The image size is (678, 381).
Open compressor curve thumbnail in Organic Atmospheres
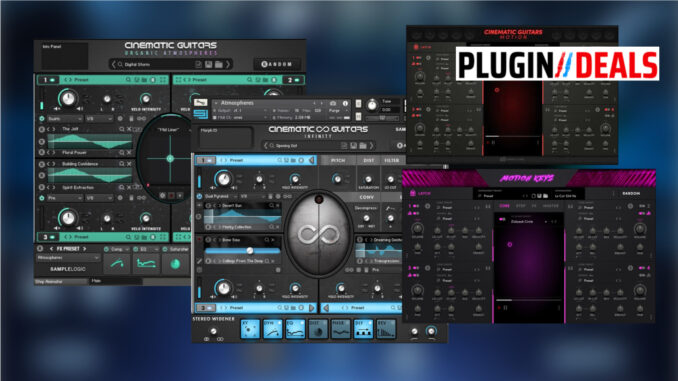pos(117,263)
